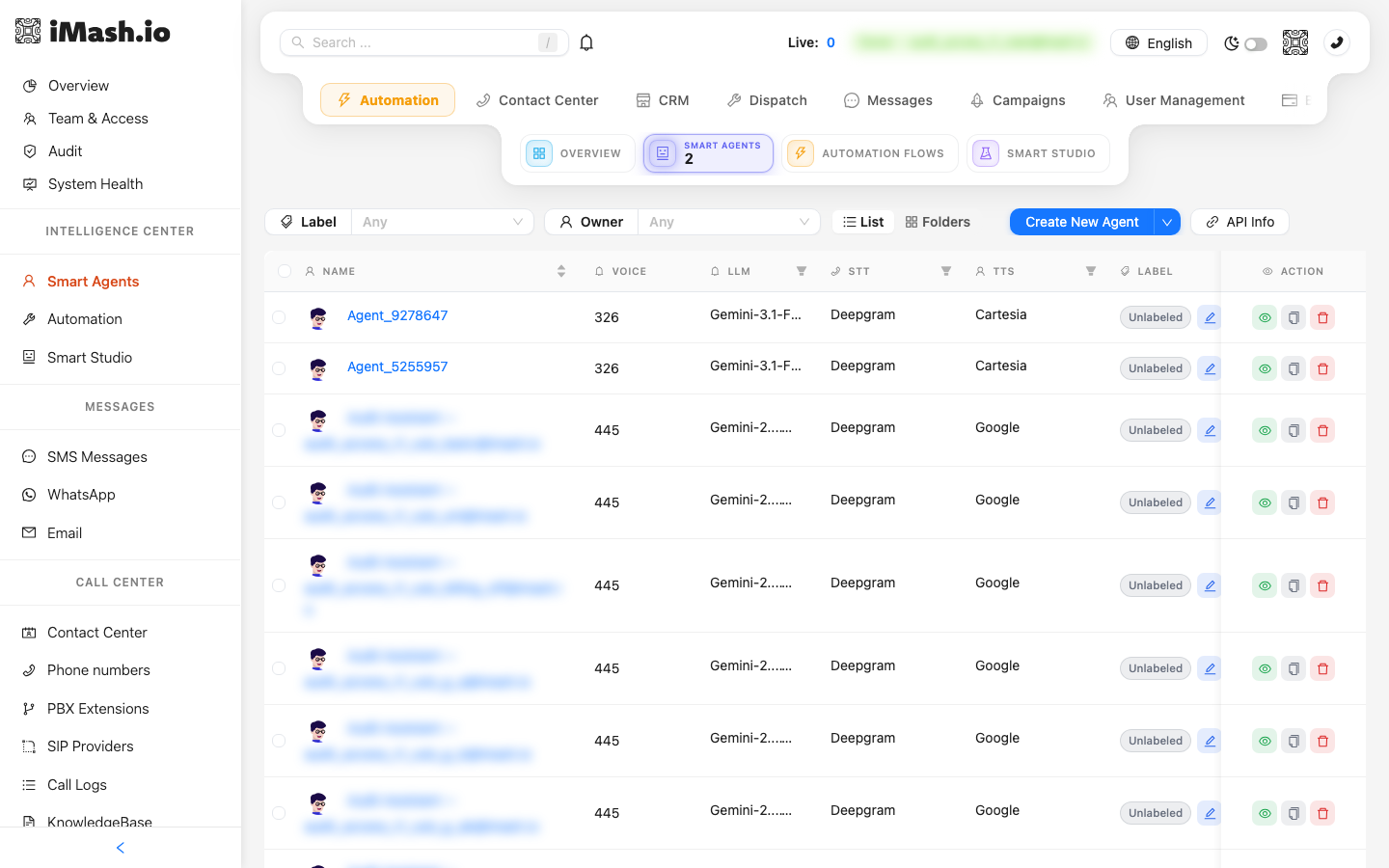Select the checkbox for Agent_9278647
Viewport: 1389px width, 868px height.
[279, 317]
